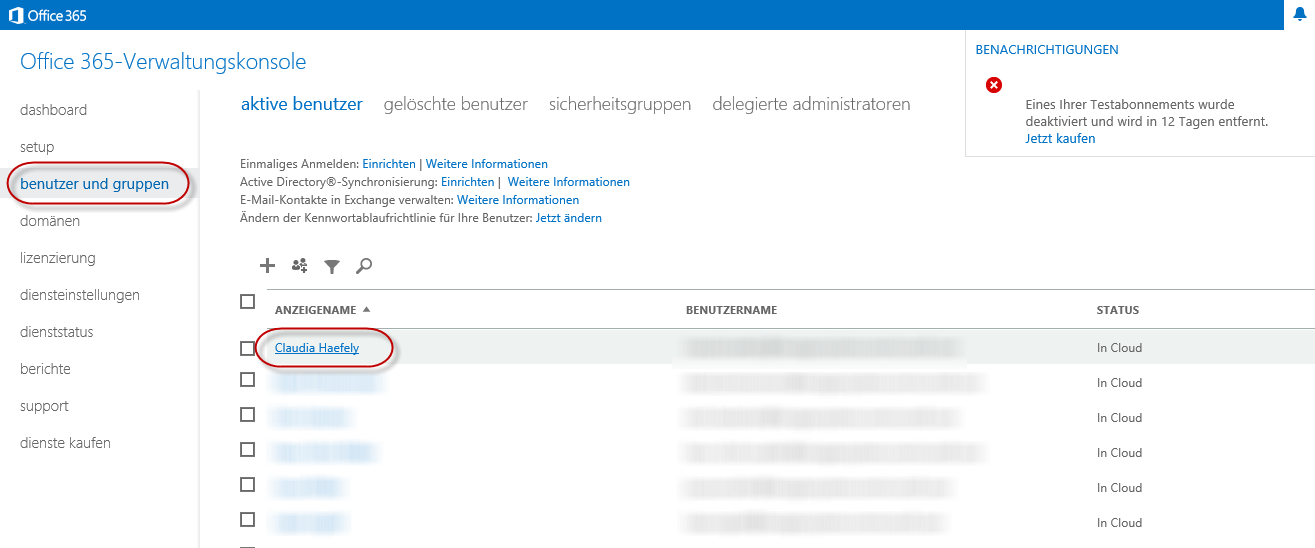This screenshot has width=1315, height=548.
Task: Open dashboard in the sidebar
Action: [53, 110]
